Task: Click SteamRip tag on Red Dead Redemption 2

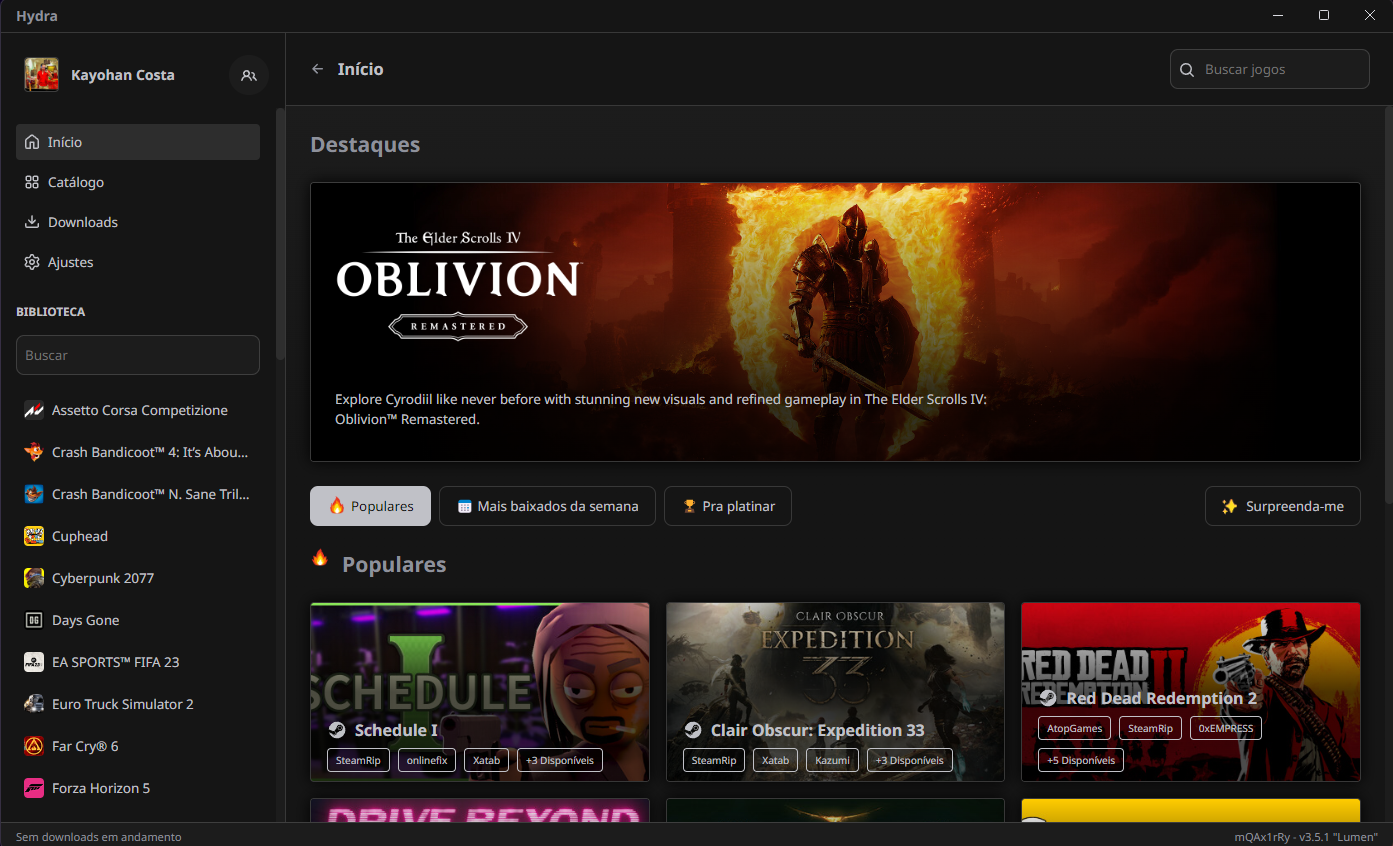Action: 1150,728
